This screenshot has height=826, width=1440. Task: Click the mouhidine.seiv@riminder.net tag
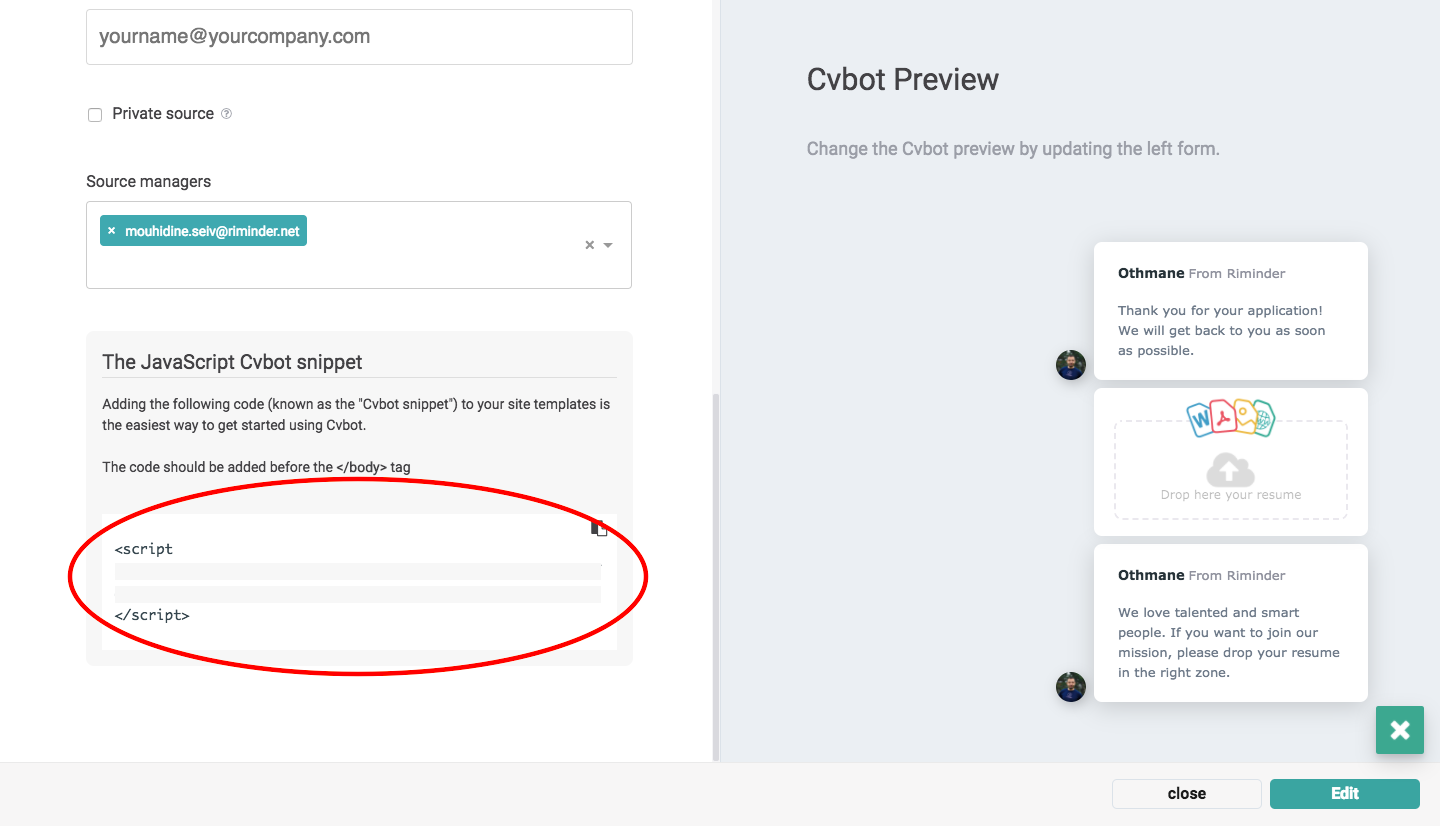pyautogui.click(x=204, y=231)
